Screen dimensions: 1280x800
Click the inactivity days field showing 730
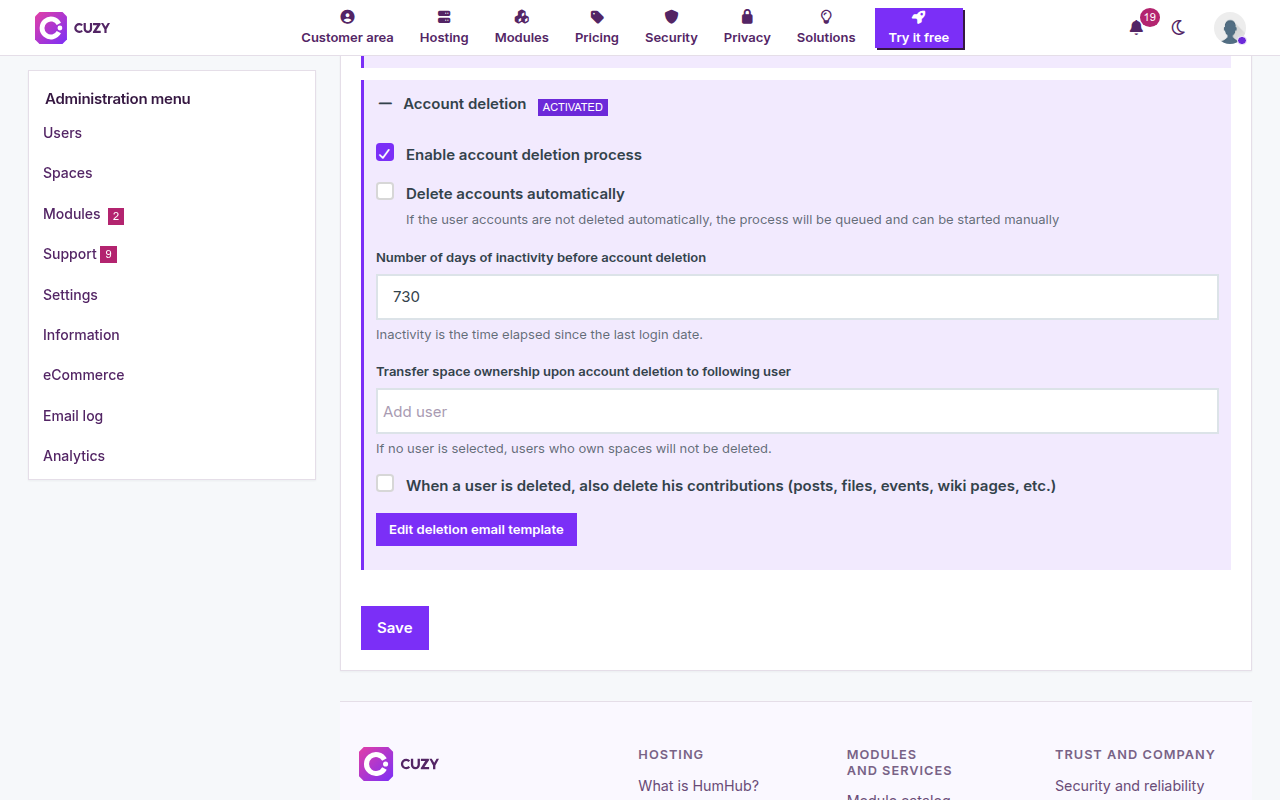pos(797,297)
